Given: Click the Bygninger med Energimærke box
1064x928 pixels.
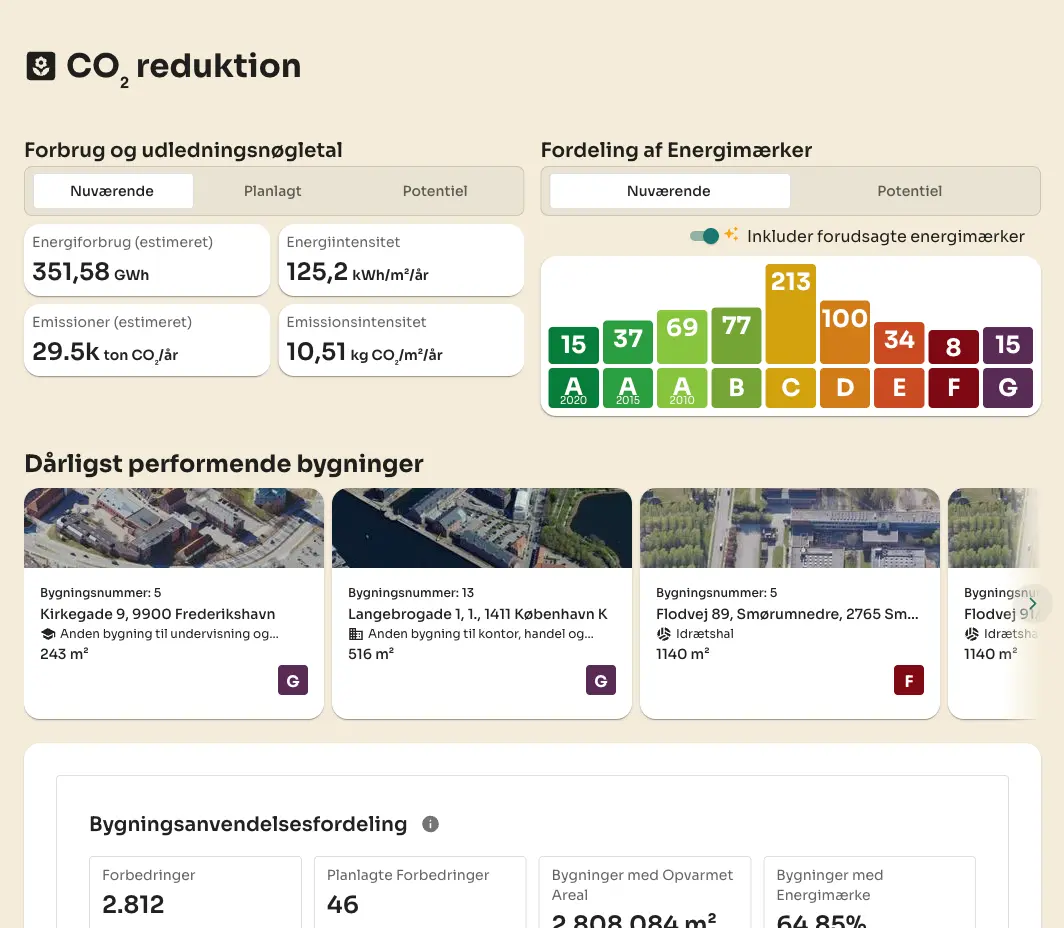Looking at the screenshot, I should click(x=869, y=892).
